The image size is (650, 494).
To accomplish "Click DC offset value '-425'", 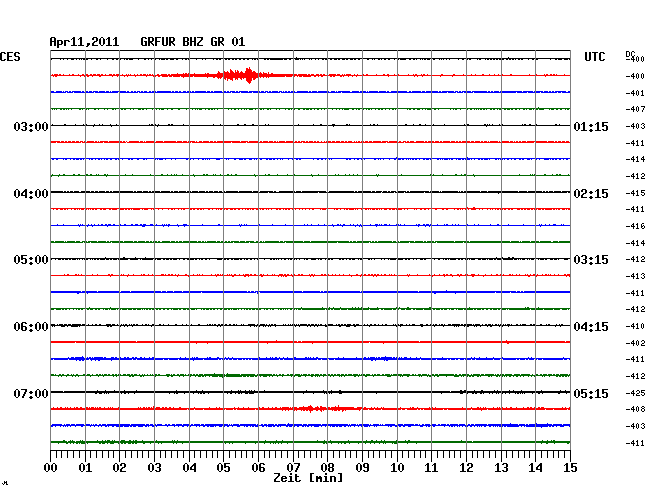I will point(635,393).
